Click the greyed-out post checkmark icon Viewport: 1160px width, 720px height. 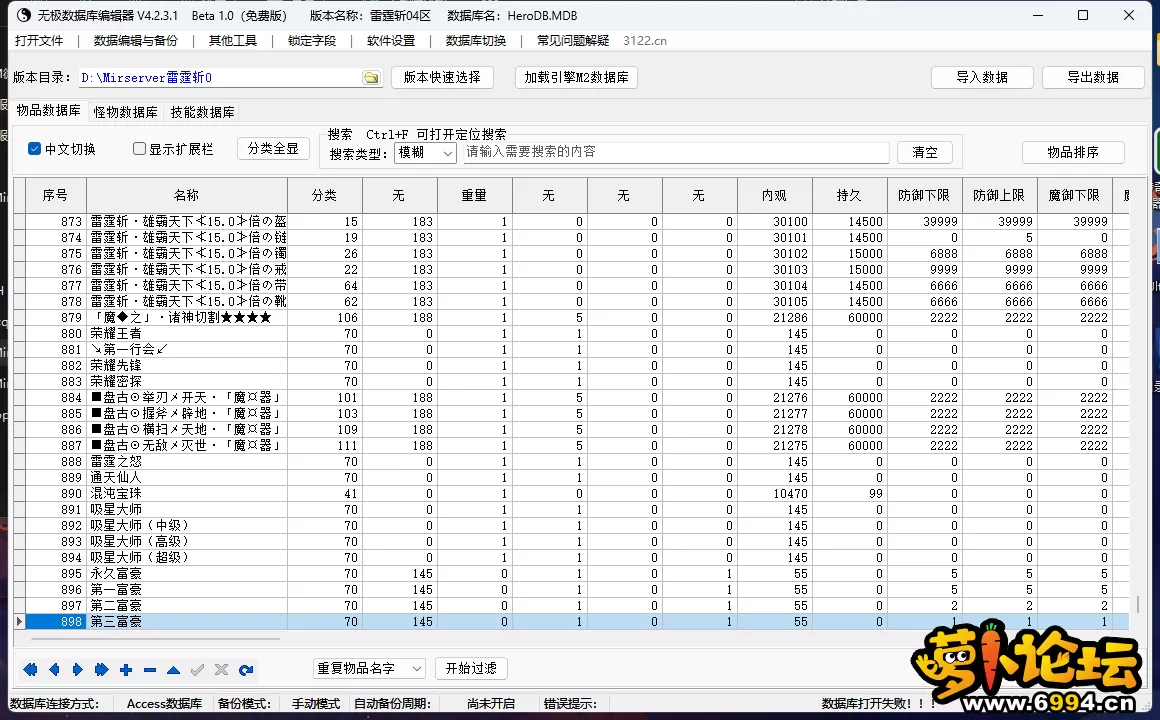(x=198, y=670)
